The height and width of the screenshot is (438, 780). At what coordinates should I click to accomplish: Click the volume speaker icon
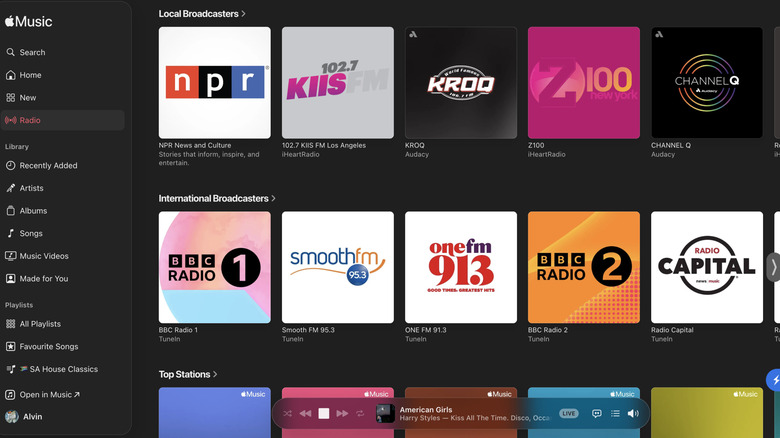[x=633, y=414]
